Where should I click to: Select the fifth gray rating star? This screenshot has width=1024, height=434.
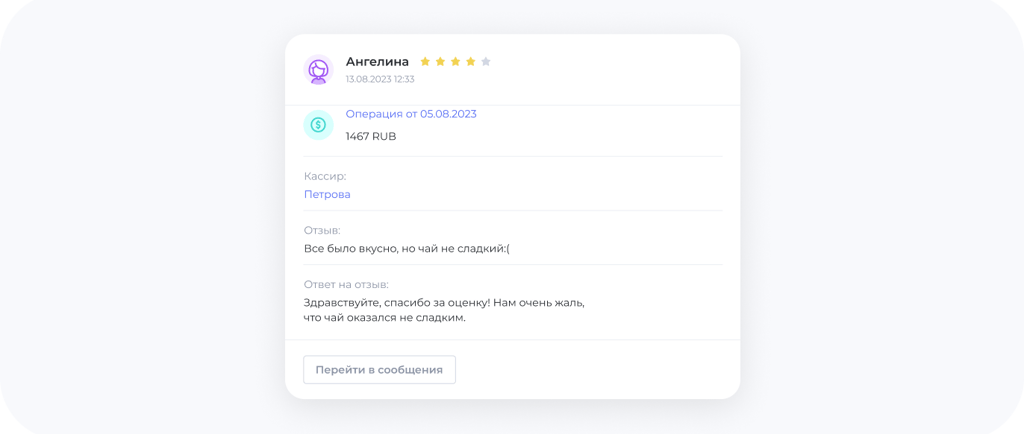pyautogui.click(x=485, y=62)
